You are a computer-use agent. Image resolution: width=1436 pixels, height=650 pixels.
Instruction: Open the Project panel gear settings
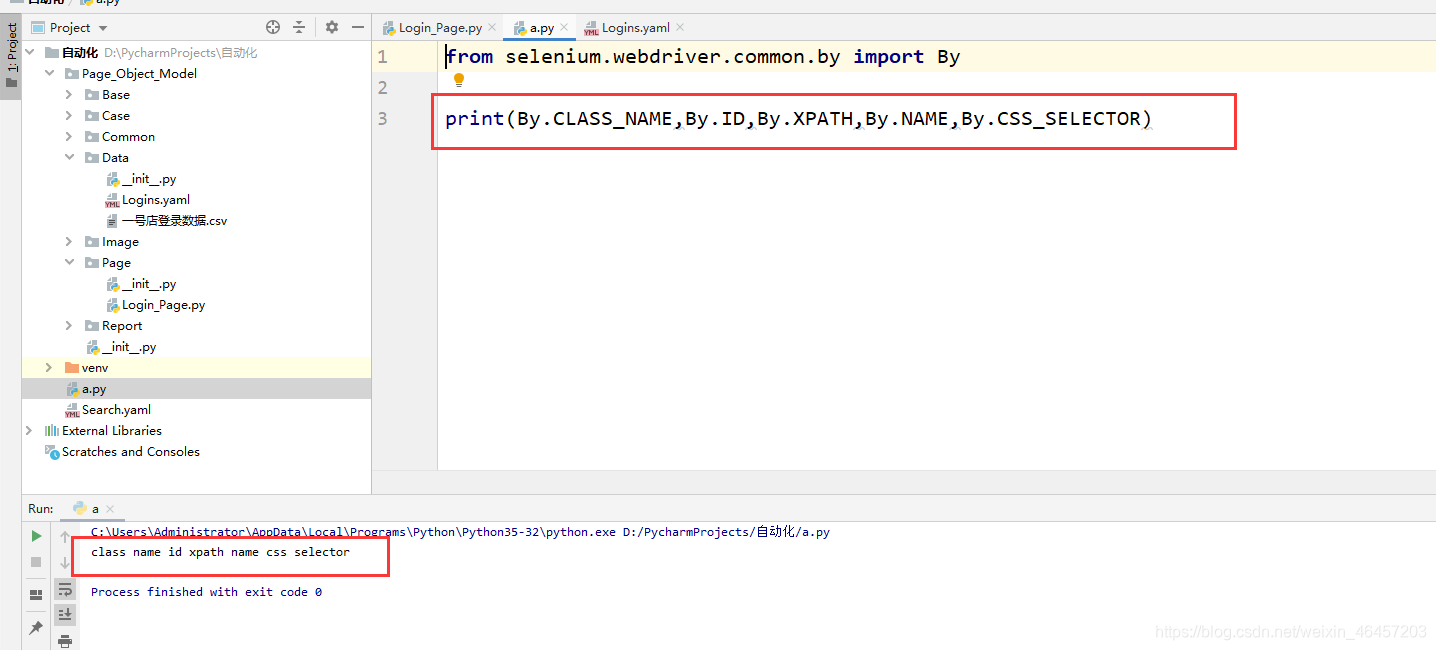pos(332,27)
